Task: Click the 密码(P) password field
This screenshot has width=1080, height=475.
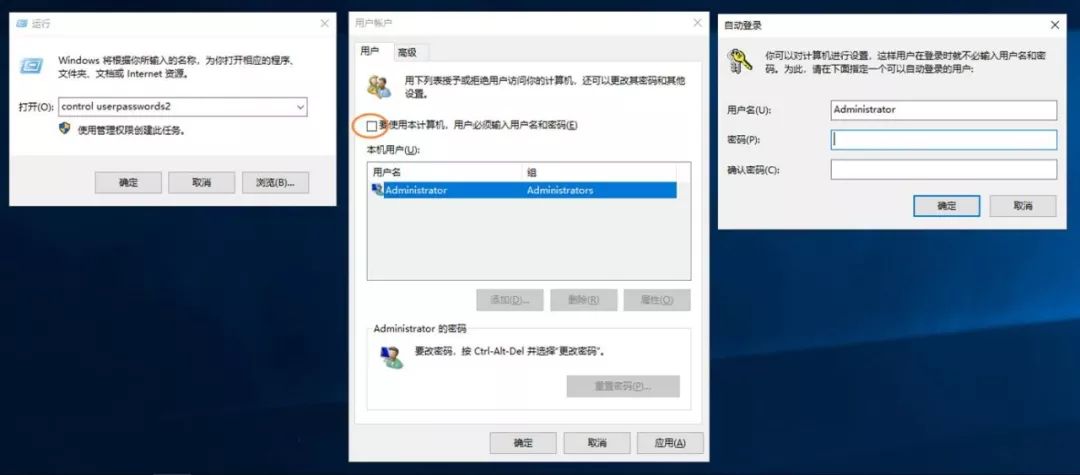Action: pos(944,140)
